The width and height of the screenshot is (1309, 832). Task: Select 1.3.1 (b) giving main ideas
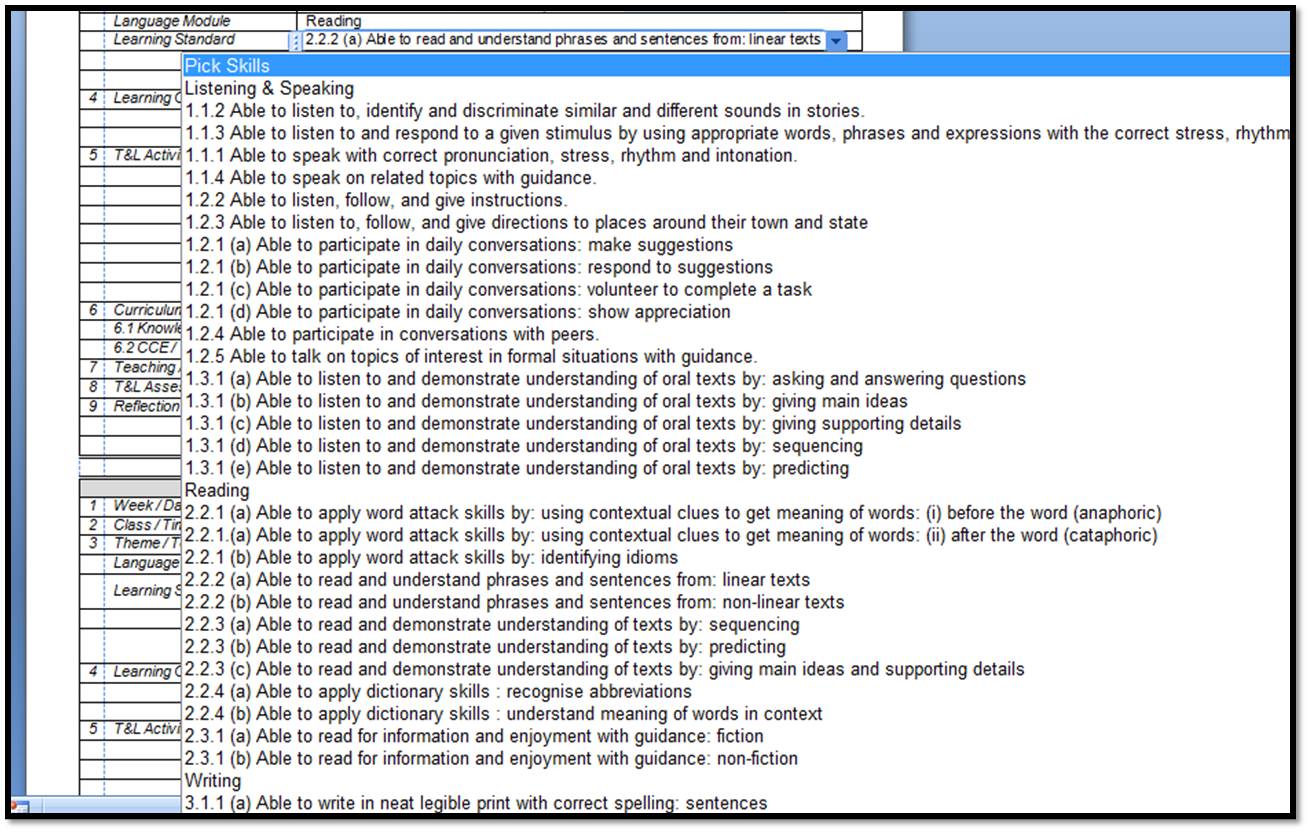546,401
